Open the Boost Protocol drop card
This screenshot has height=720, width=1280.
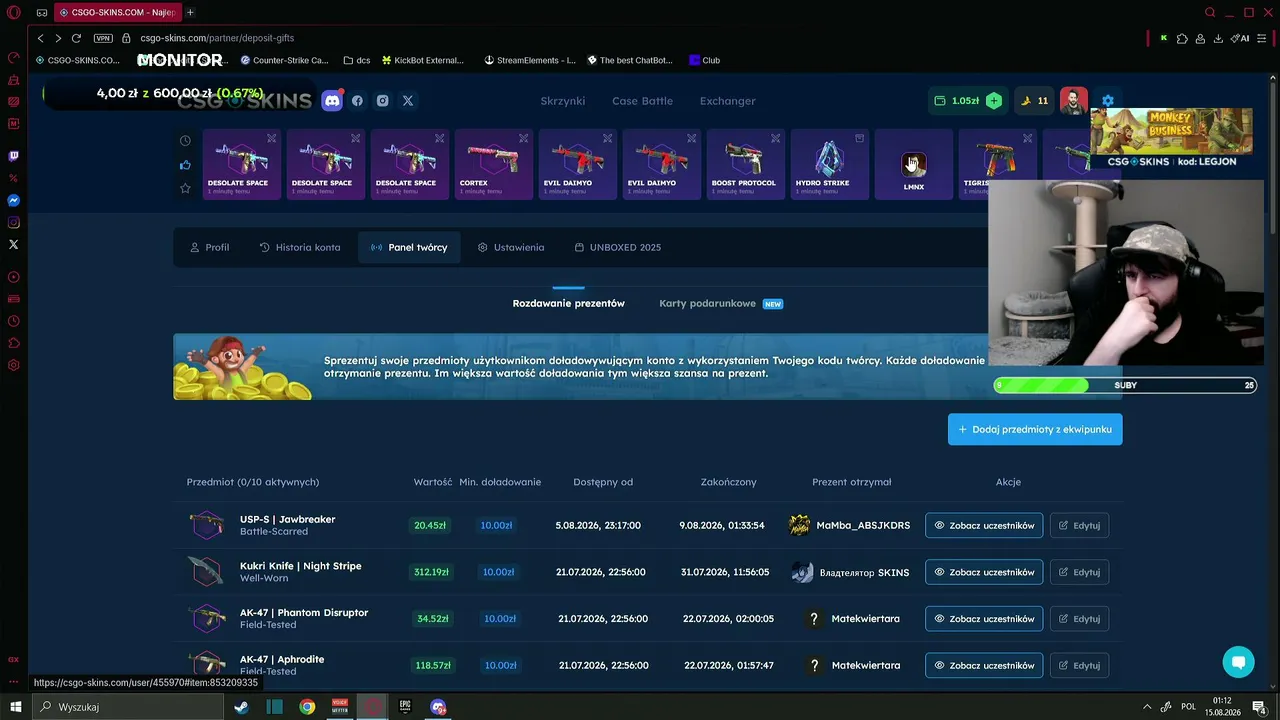click(x=746, y=164)
